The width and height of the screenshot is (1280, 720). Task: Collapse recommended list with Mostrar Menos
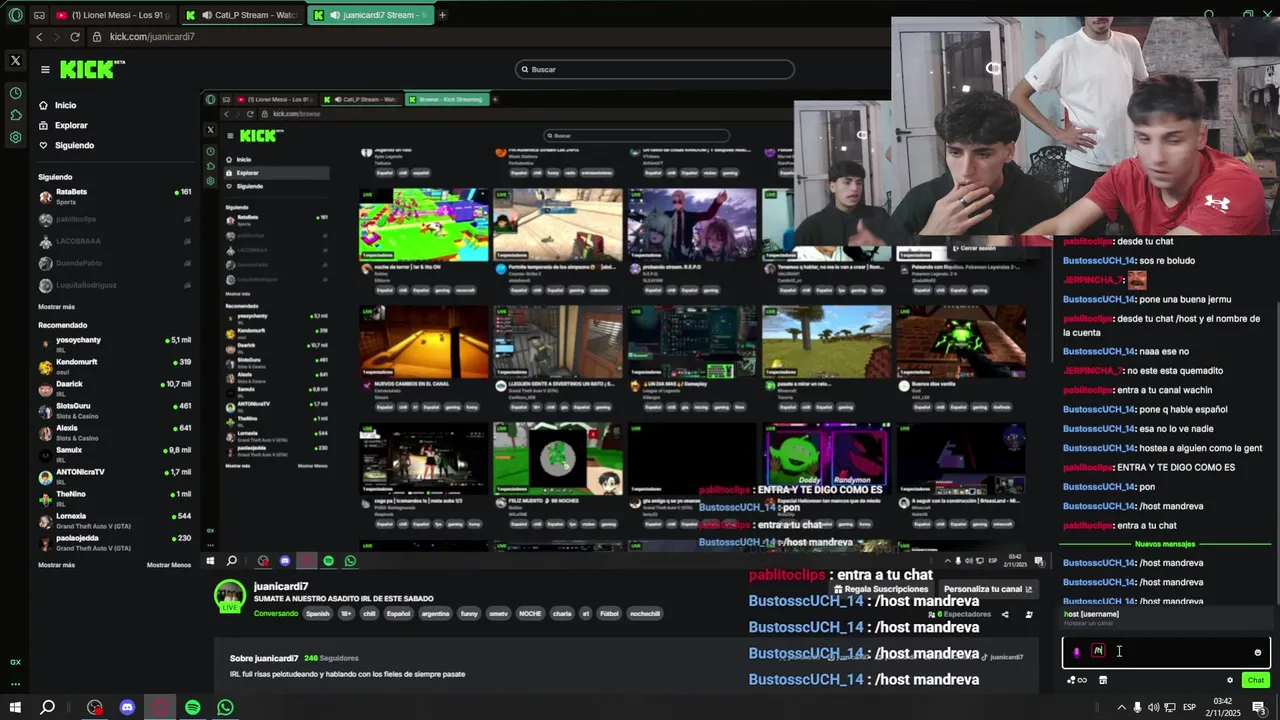[x=169, y=565]
